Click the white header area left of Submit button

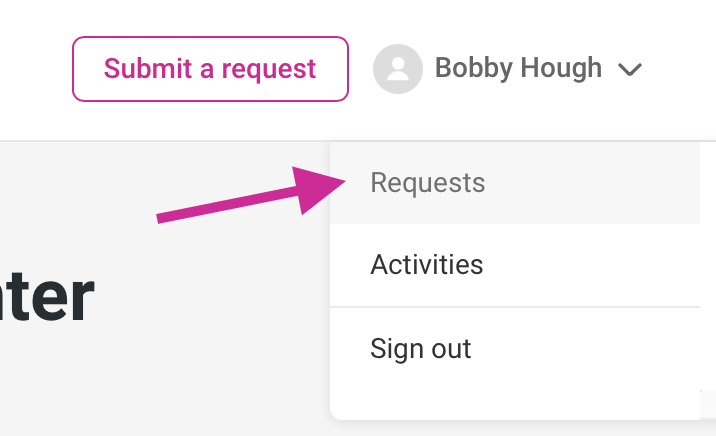(x=36, y=69)
